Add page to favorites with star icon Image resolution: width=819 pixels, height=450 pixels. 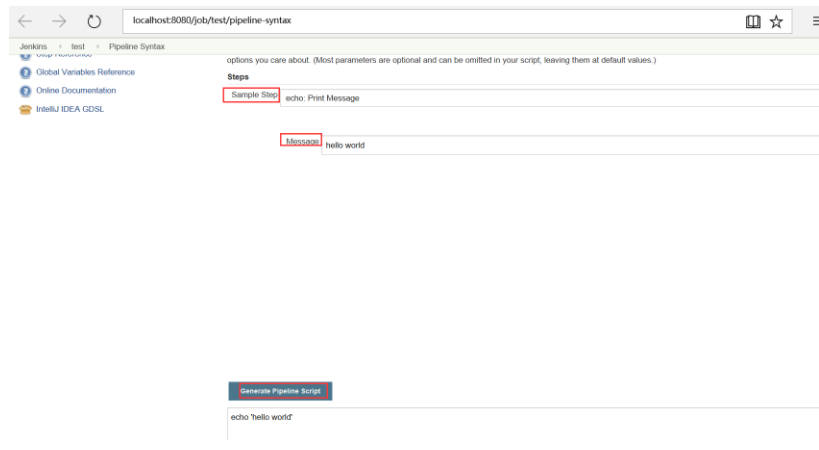(x=776, y=21)
